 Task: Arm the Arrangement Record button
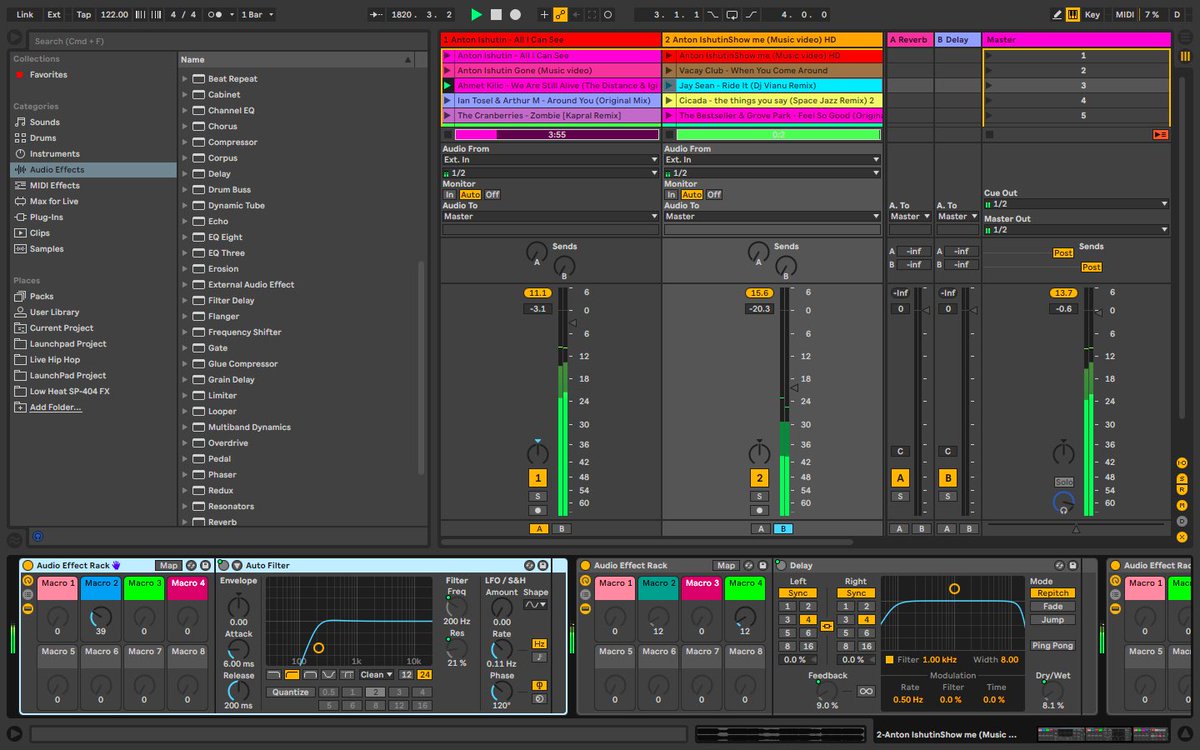[515, 15]
